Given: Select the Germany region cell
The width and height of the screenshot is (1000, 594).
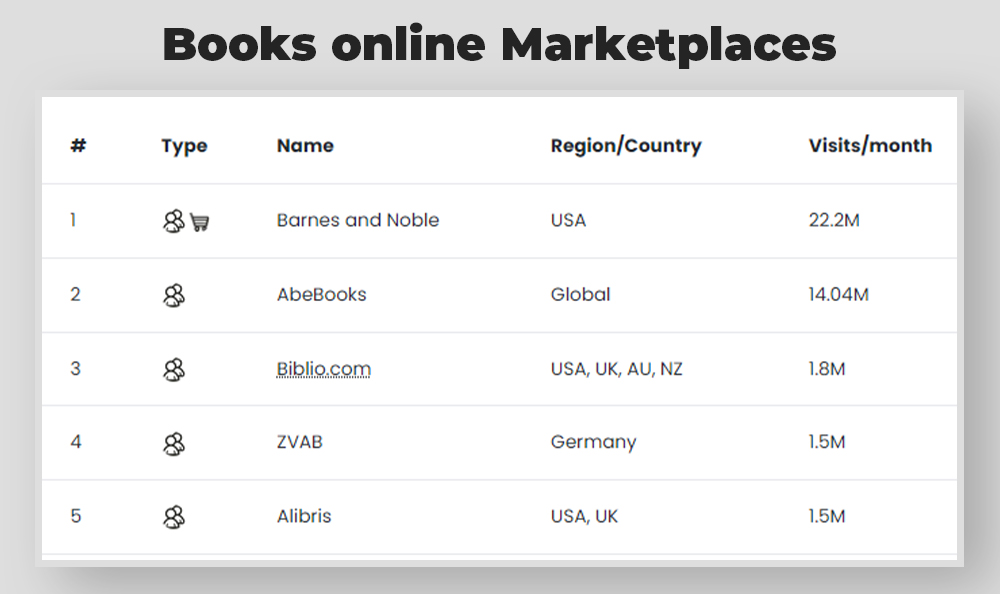Looking at the screenshot, I should coord(593,442).
